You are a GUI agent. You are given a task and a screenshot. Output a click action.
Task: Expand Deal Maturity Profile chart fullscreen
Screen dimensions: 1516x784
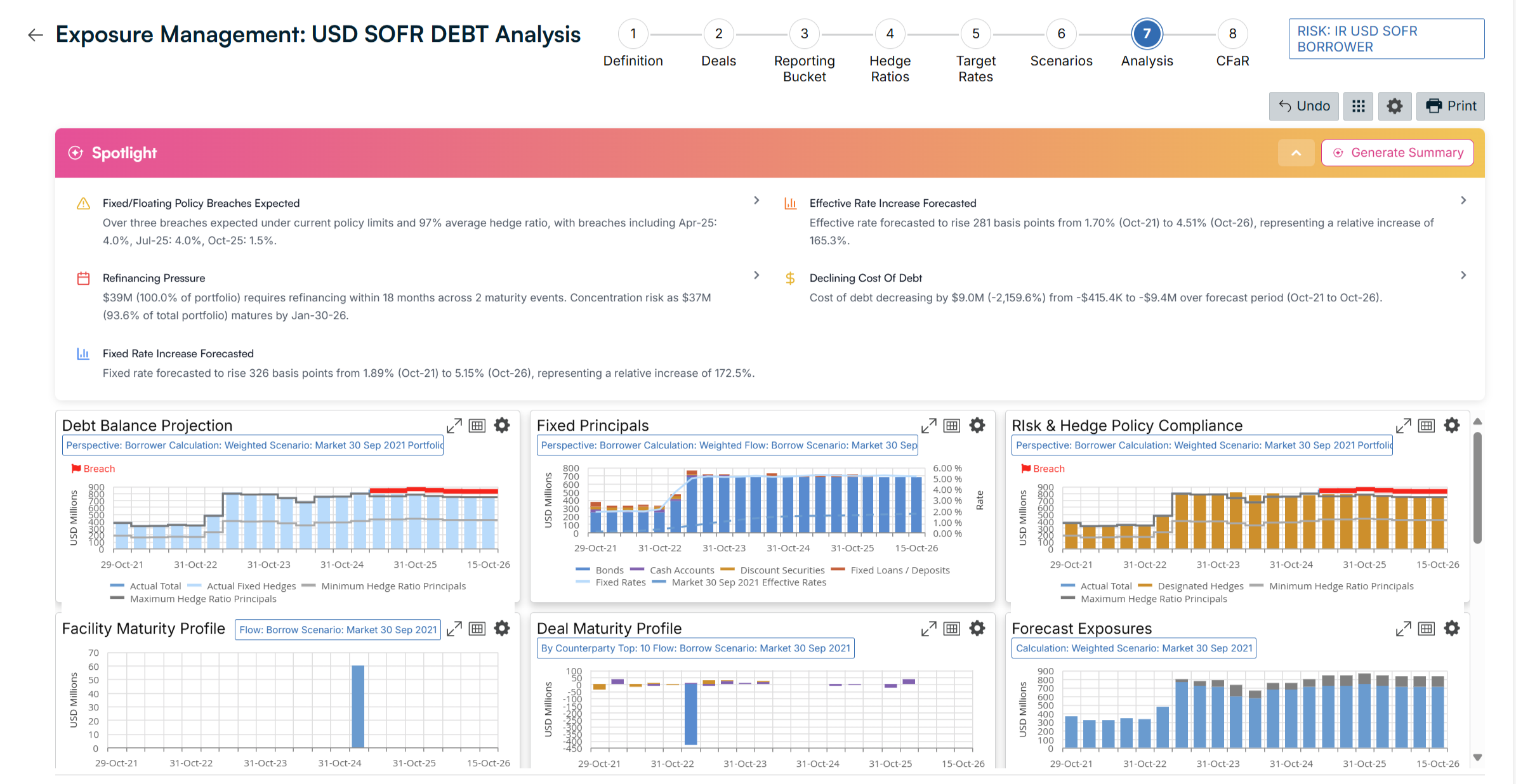point(928,629)
